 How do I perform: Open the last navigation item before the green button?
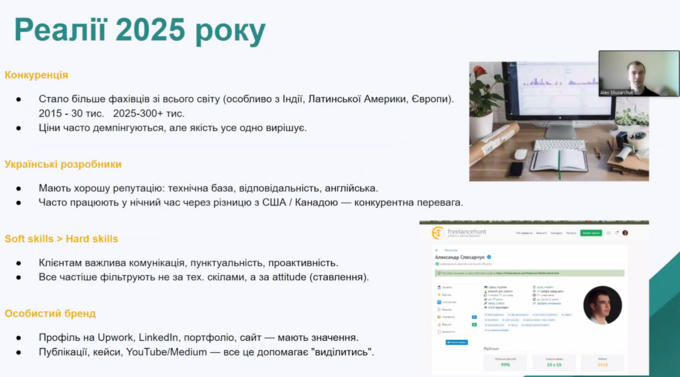(x=571, y=233)
